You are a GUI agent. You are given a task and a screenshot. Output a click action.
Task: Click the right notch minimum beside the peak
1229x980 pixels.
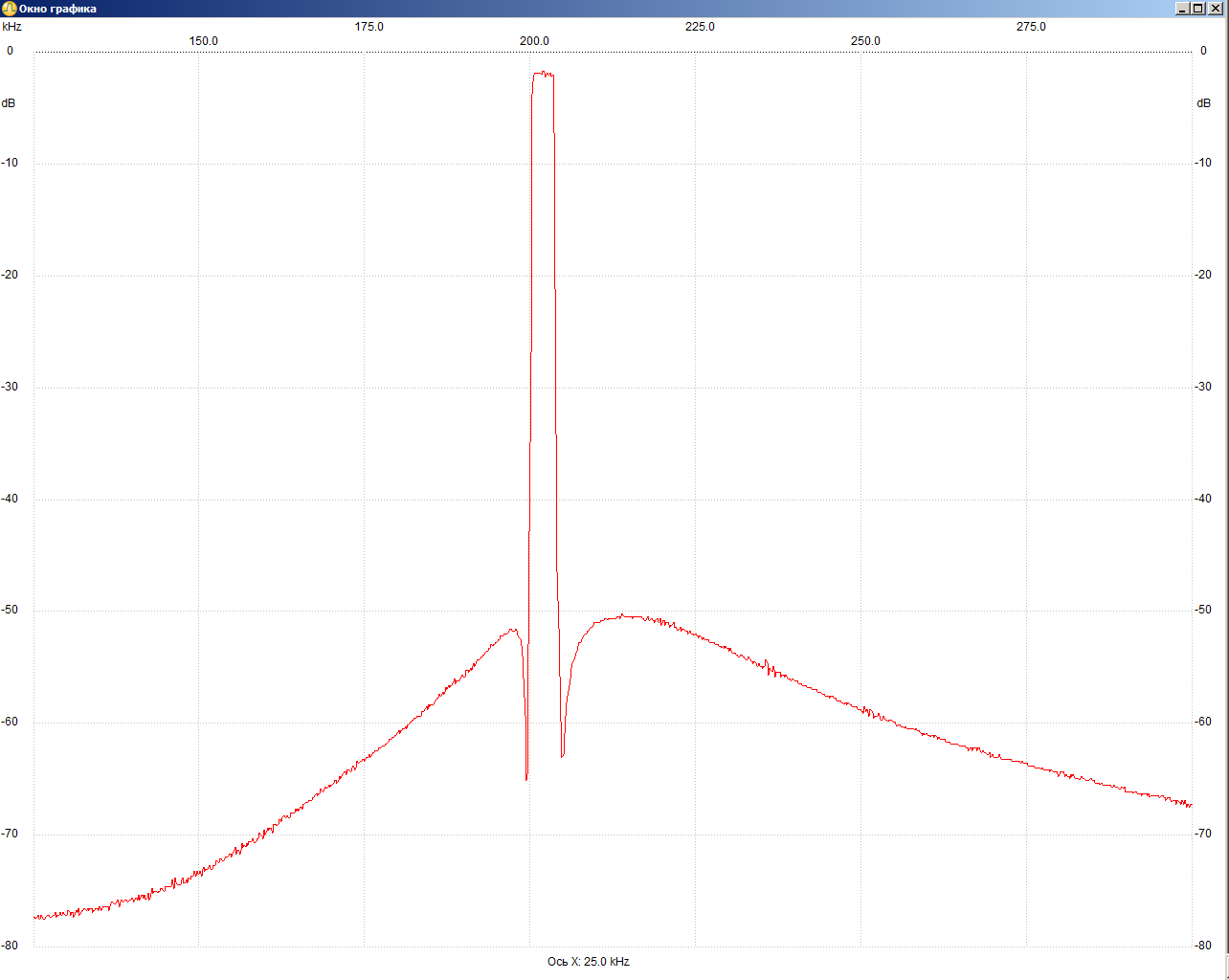point(562,755)
